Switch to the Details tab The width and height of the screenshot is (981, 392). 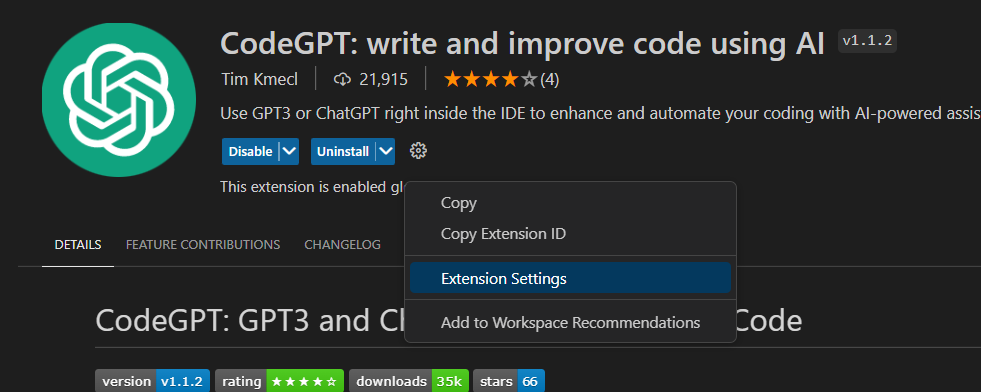pyautogui.click(x=78, y=245)
